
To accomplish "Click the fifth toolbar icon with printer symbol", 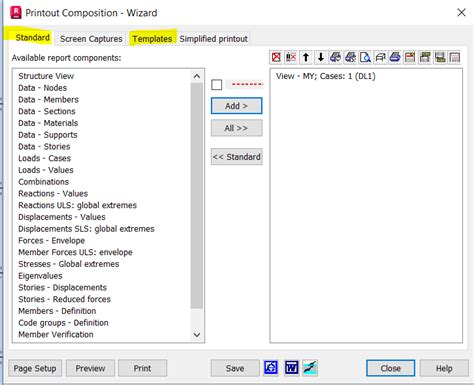I will (335, 57).
